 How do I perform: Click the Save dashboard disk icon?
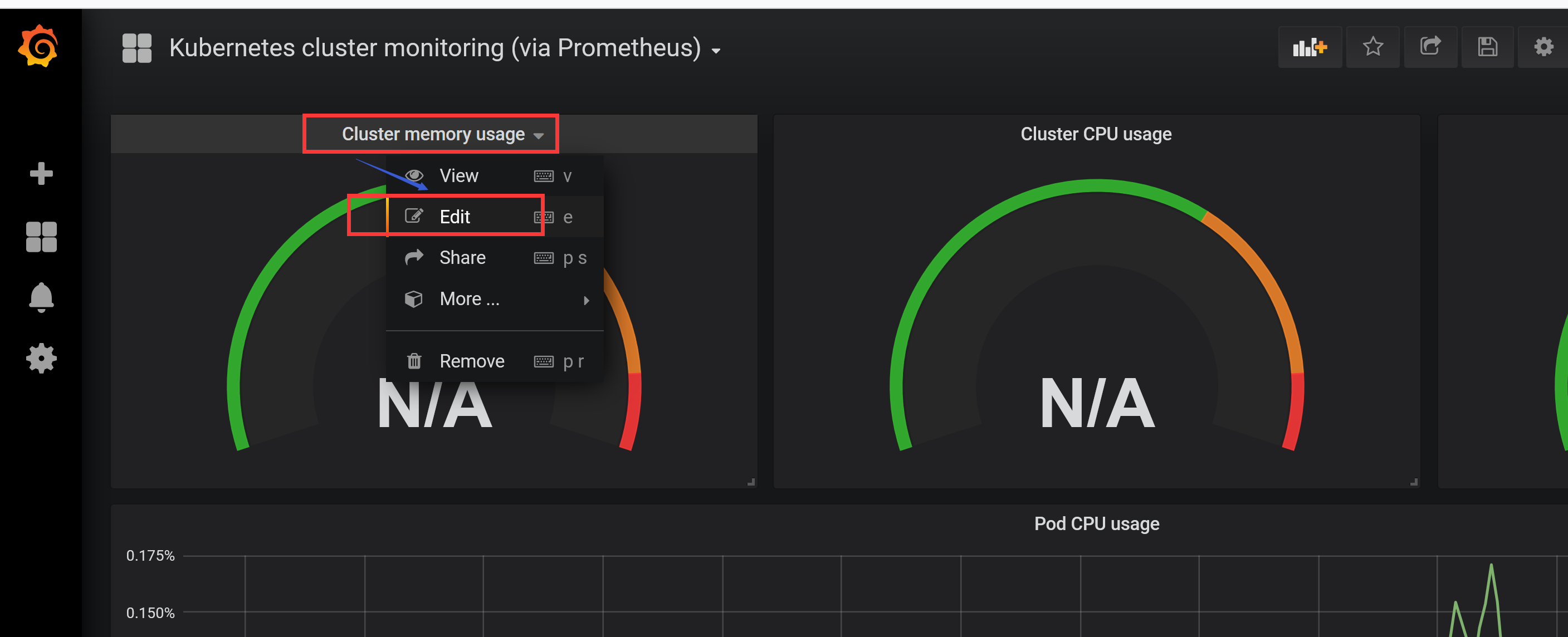pos(1487,47)
